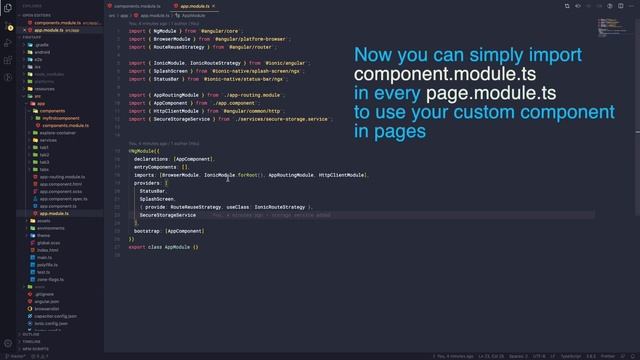Expand the services folder
640x360 pixels.
tap(48, 140)
